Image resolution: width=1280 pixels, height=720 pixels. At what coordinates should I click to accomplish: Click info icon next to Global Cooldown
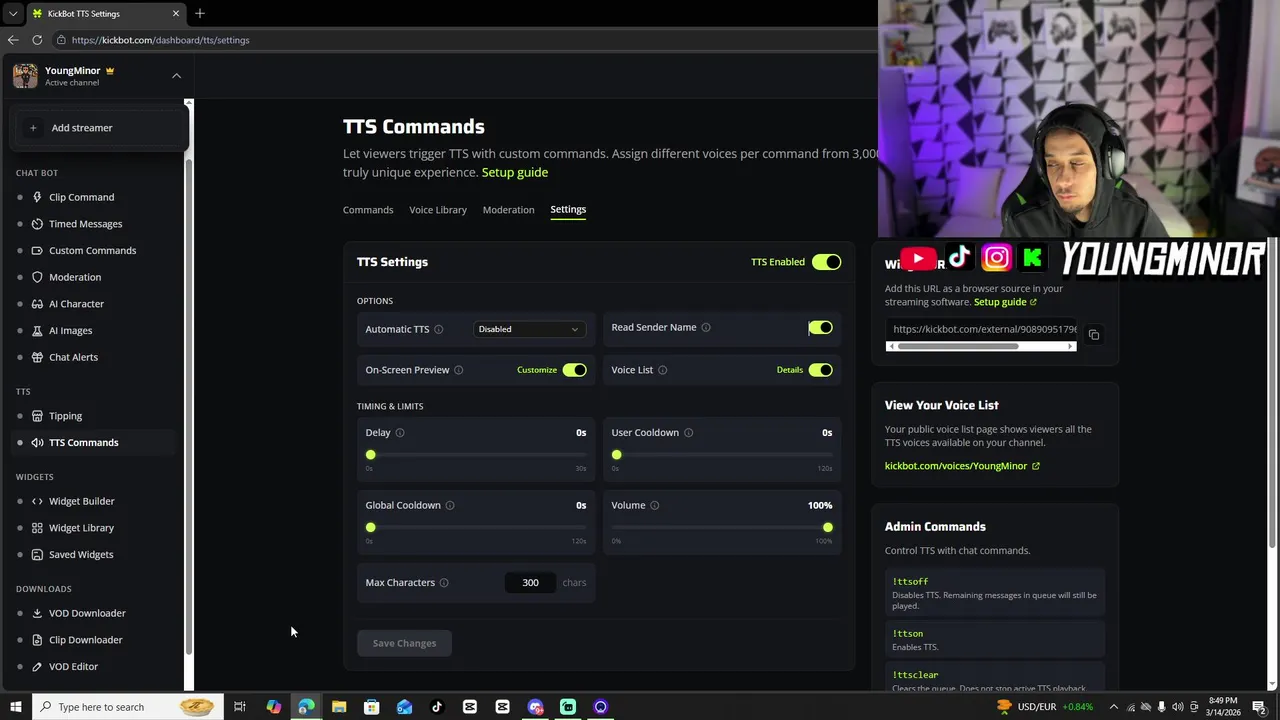[450, 505]
